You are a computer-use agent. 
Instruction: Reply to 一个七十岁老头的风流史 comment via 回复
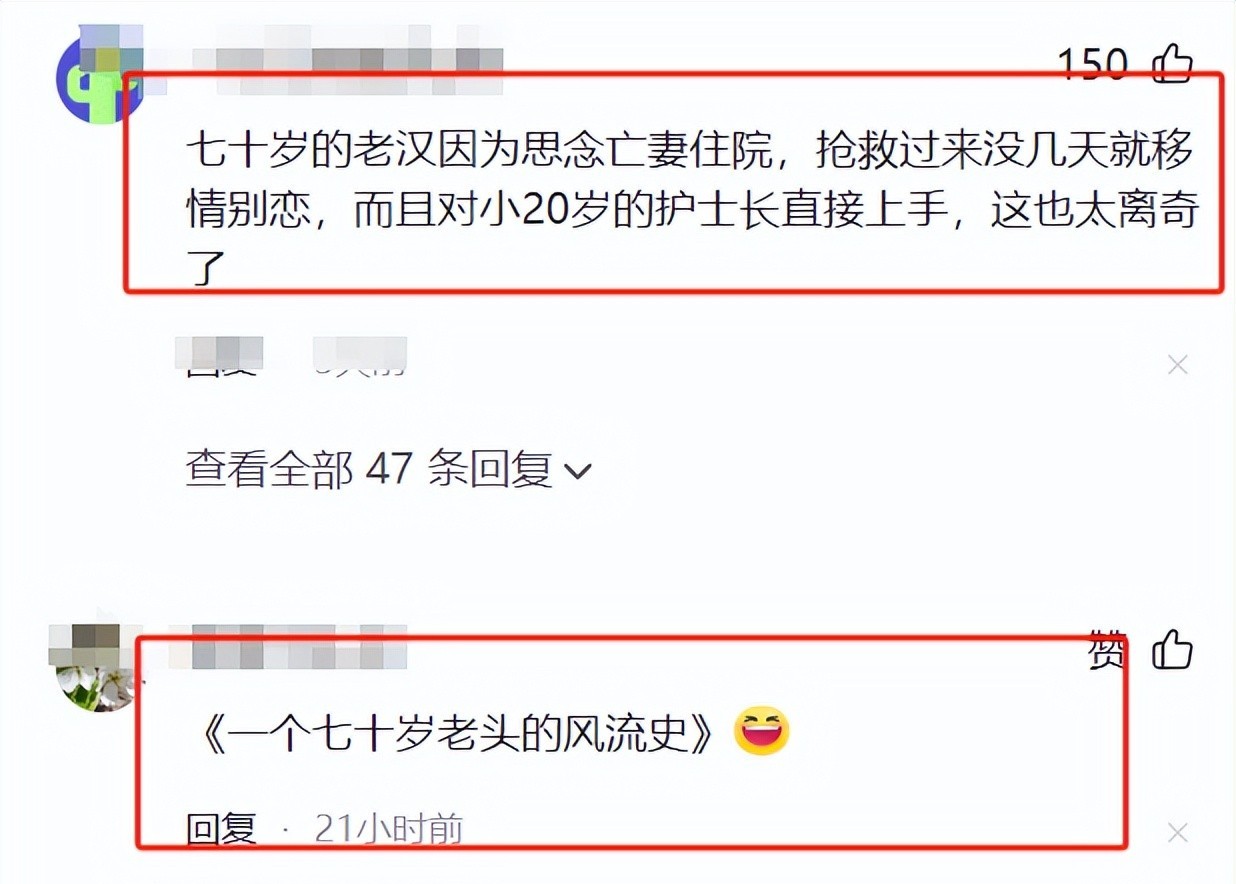(x=221, y=829)
